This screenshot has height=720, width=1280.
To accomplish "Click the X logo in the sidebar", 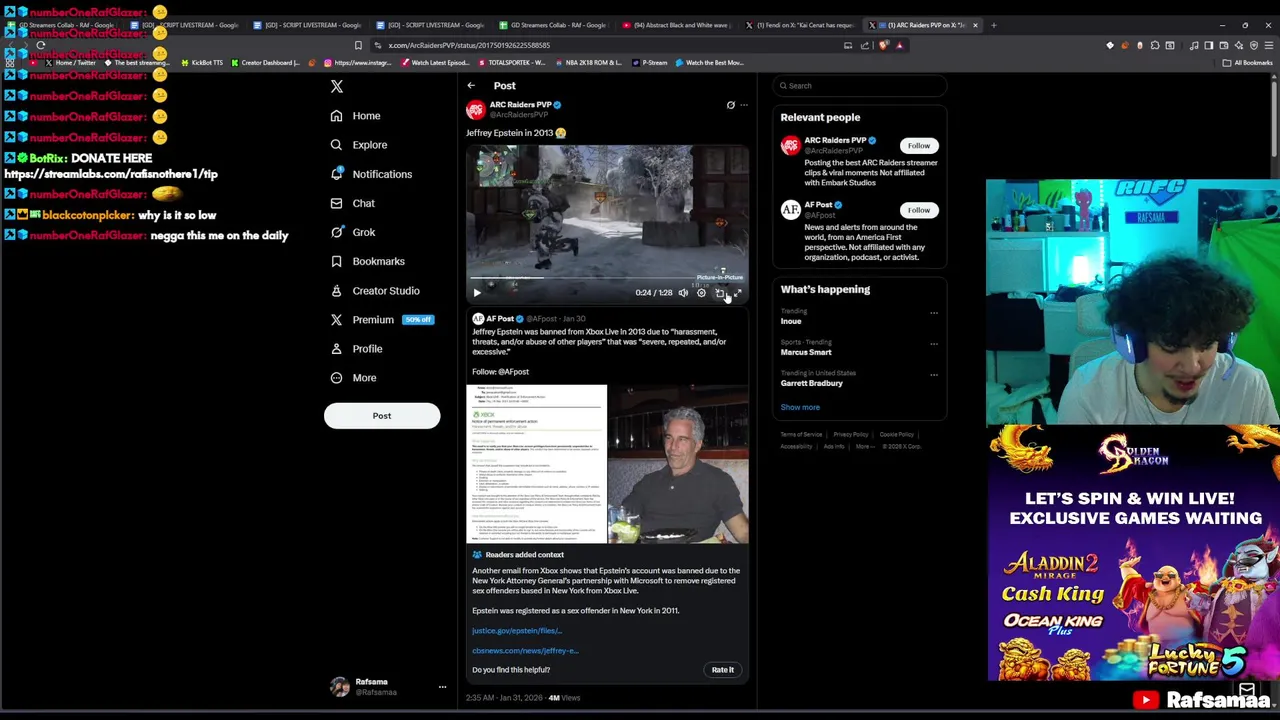I will pyautogui.click(x=337, y=87).
